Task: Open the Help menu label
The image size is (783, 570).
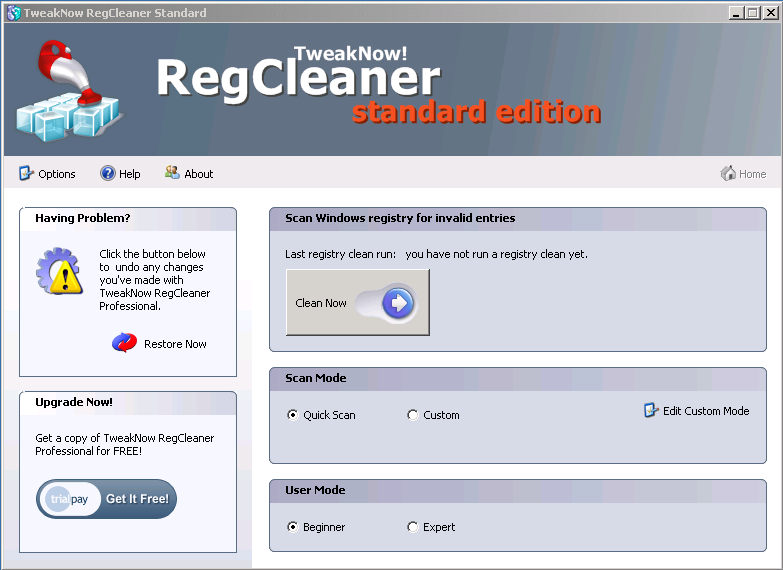Action: point(130,174)
